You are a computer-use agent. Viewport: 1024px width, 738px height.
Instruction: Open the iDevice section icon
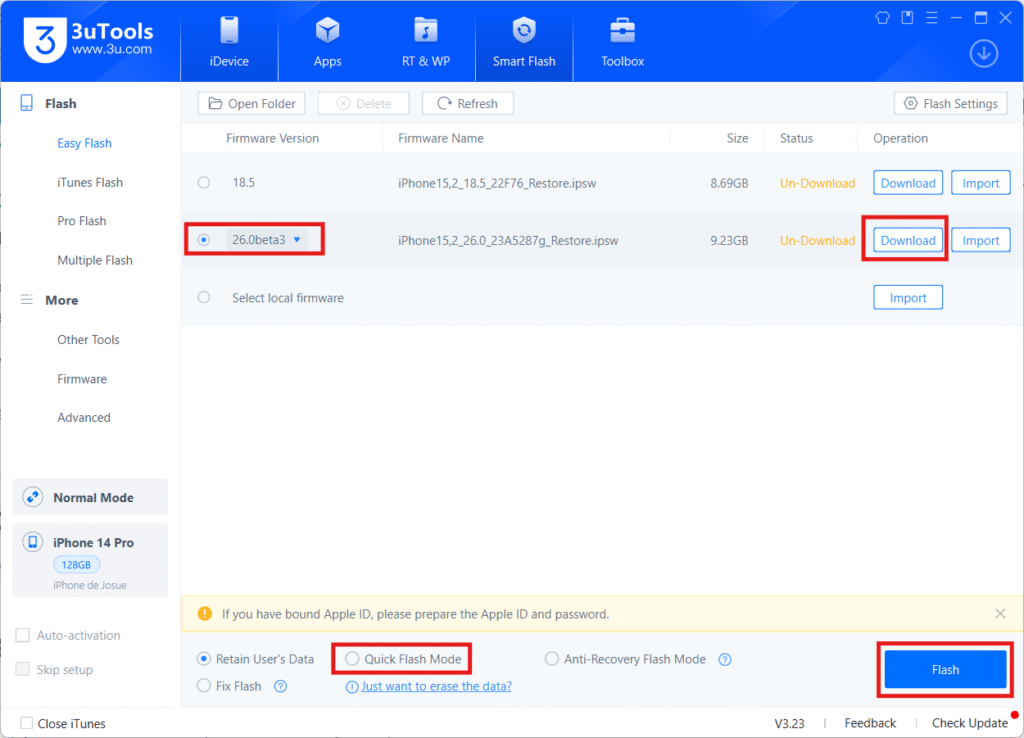229,31
